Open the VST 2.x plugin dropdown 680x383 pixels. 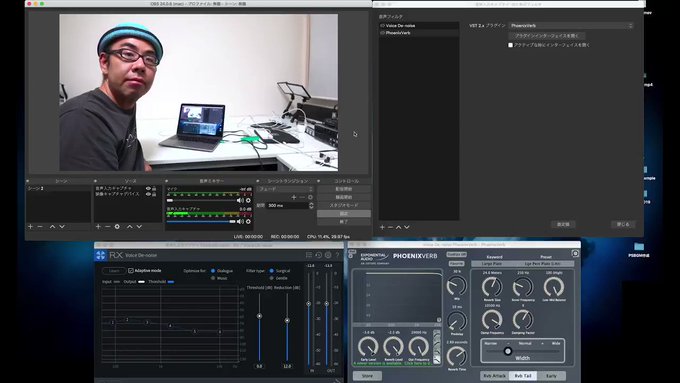click(x=571, y=26)
